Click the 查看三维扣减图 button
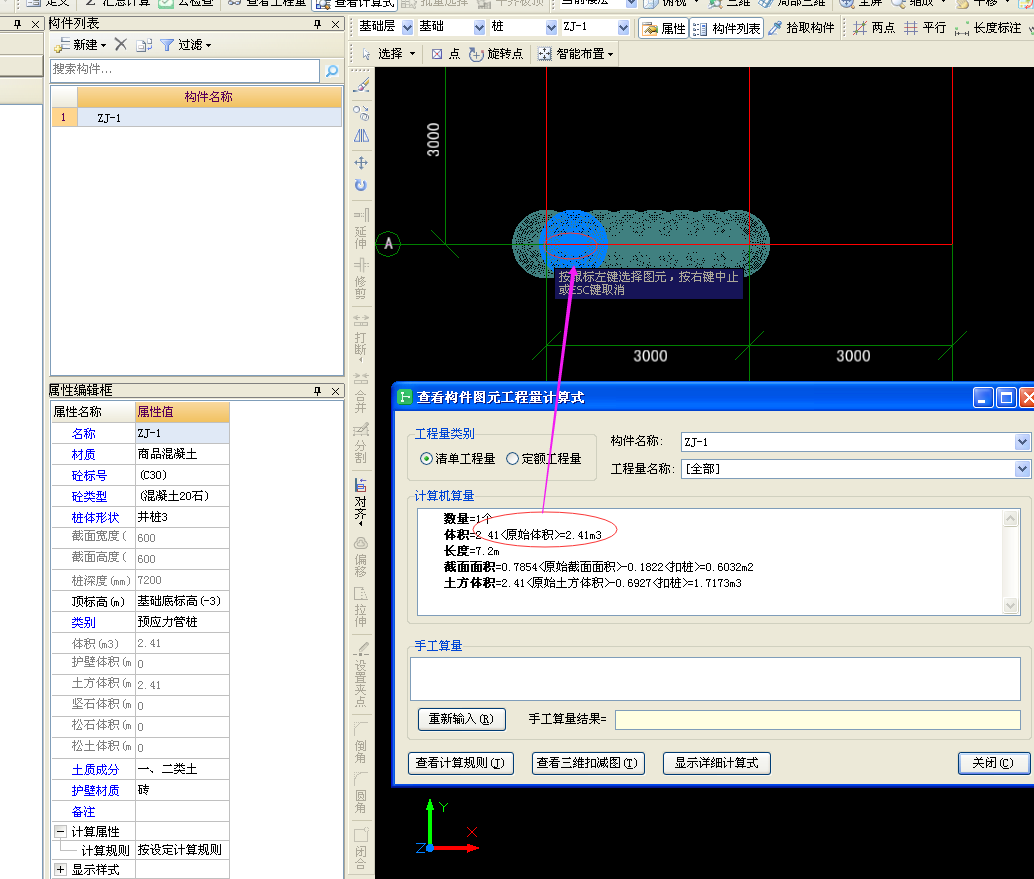The height and width of the screenshot is (879, 1034). pyautogui.click(x=588, y=763)
